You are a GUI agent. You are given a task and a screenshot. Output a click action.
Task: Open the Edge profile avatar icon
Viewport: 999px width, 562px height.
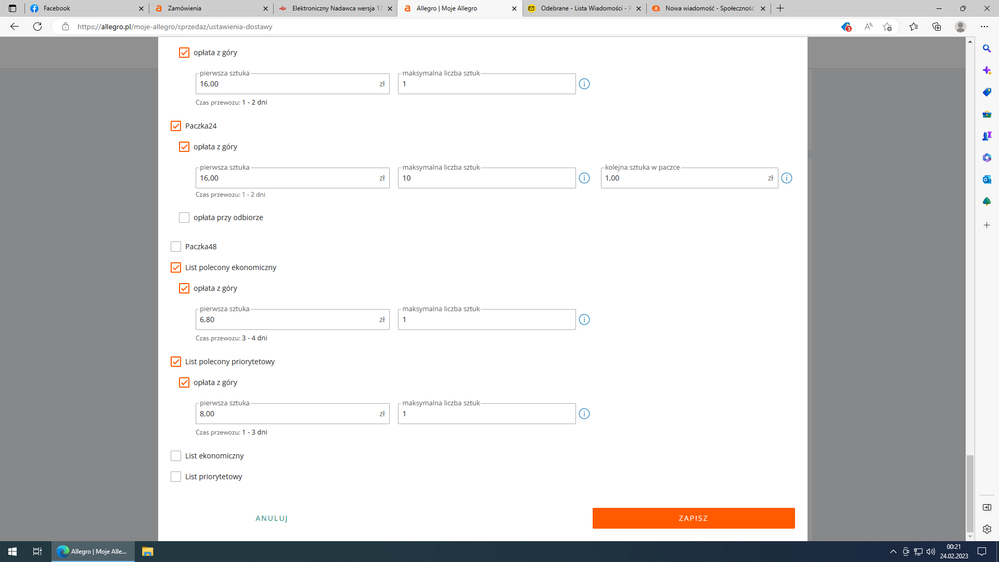[x=960, y=27]
